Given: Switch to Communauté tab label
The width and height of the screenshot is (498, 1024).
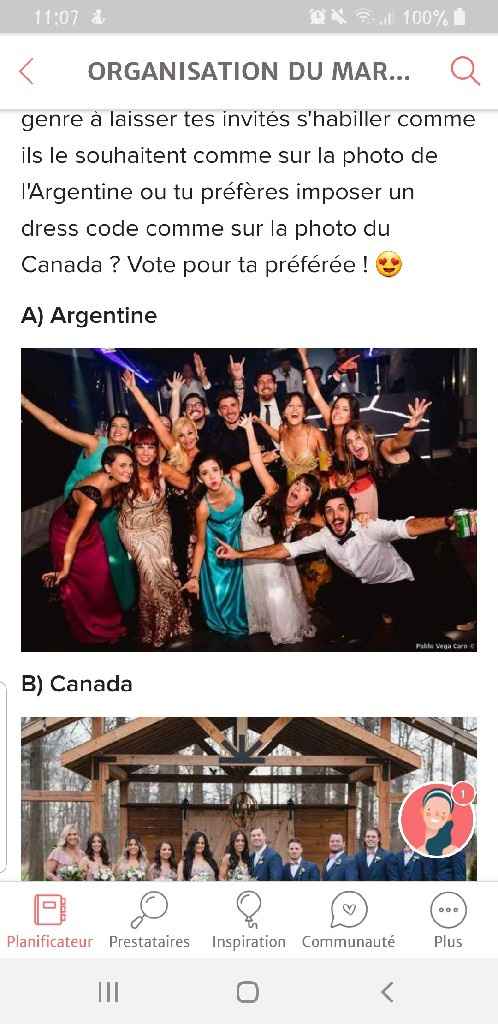Looking at the screenshot, I should 349,942.
